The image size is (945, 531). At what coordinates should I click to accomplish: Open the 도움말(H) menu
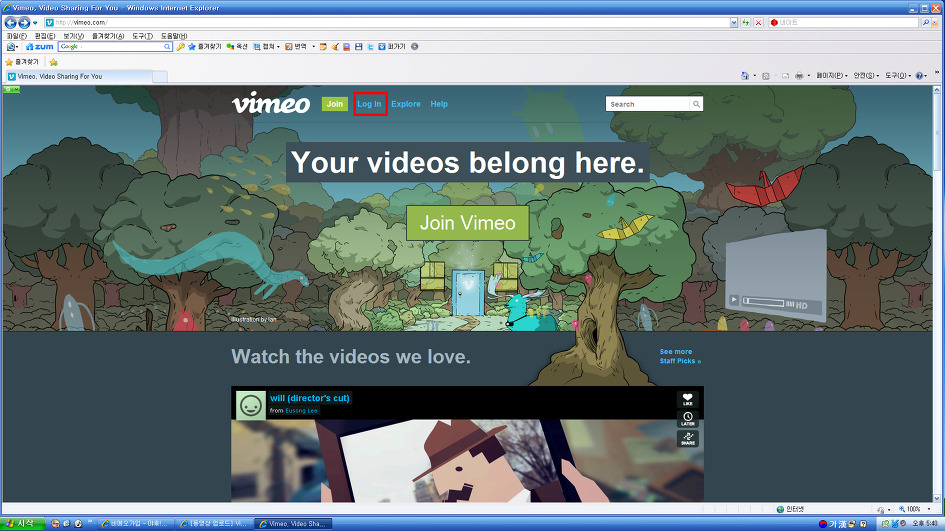[x=174, y=36]
